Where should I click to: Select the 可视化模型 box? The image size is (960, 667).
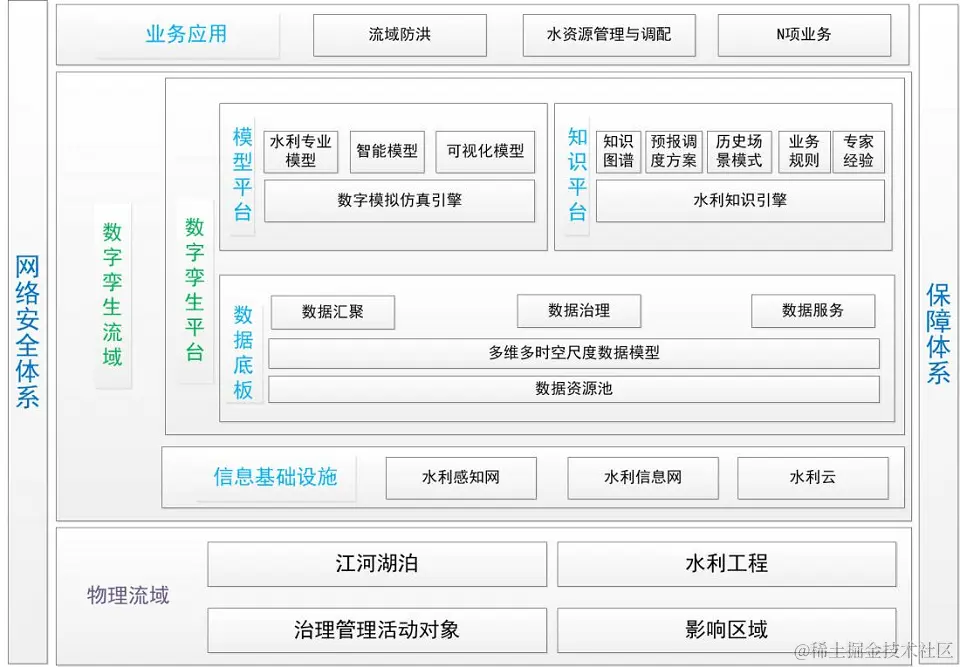coord(485,151)
